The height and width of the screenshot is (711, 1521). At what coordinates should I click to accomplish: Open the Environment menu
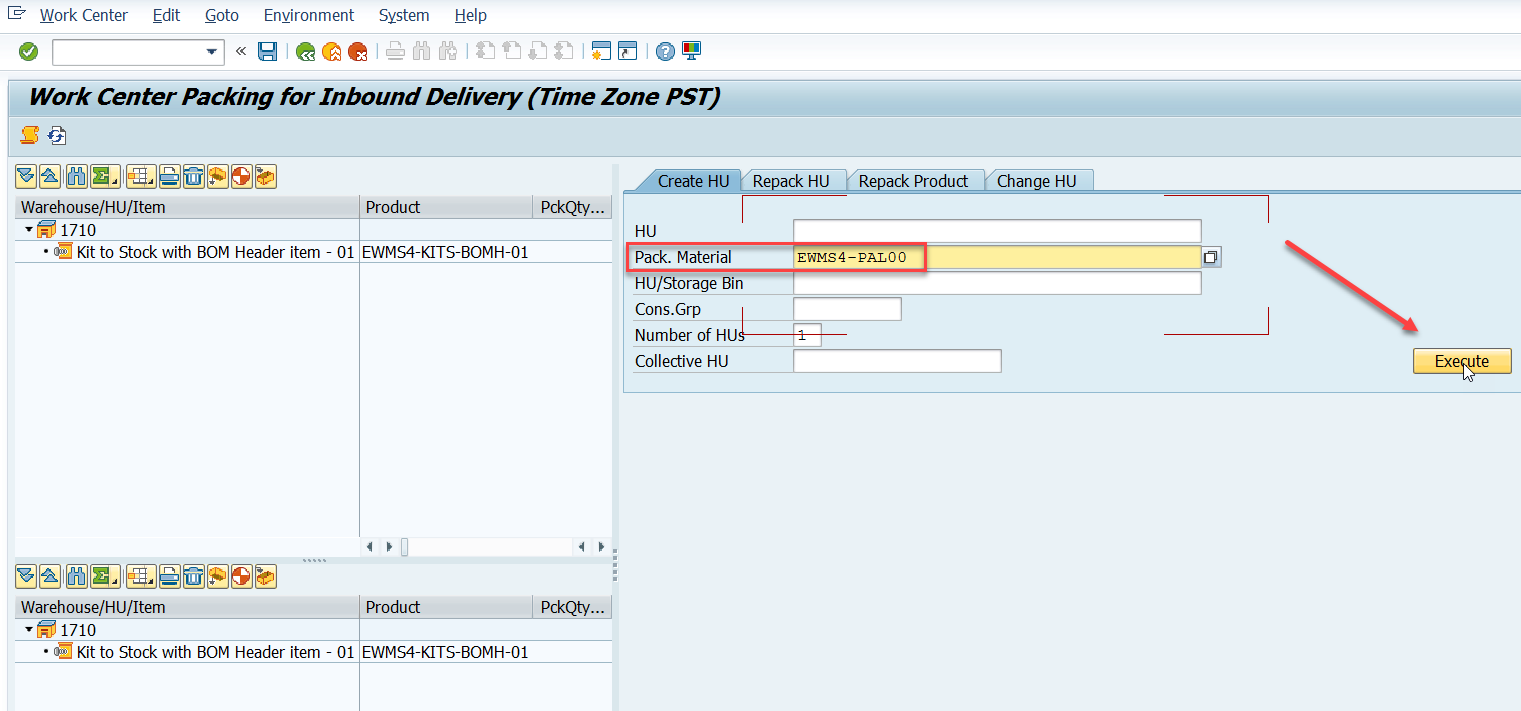coord(309,15)
